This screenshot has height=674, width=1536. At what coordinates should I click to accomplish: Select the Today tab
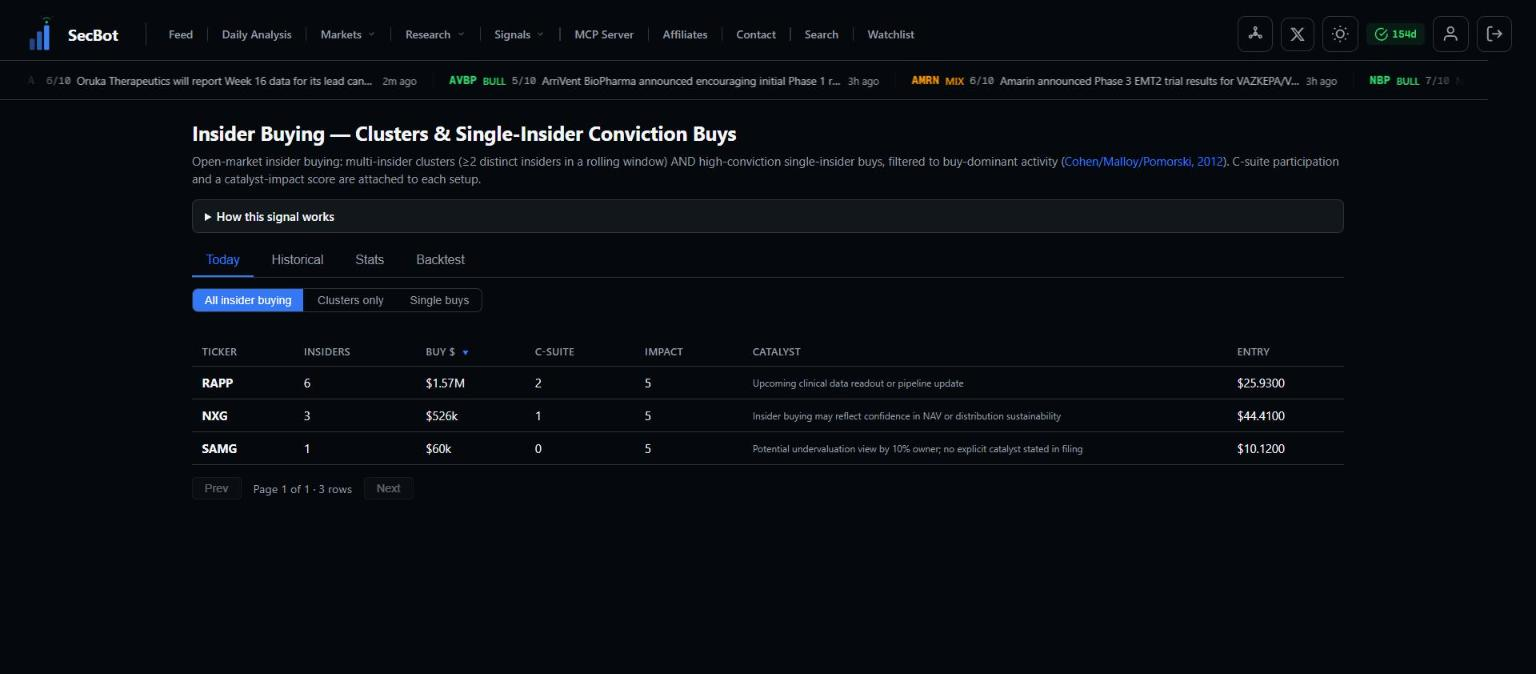[223, 259]
